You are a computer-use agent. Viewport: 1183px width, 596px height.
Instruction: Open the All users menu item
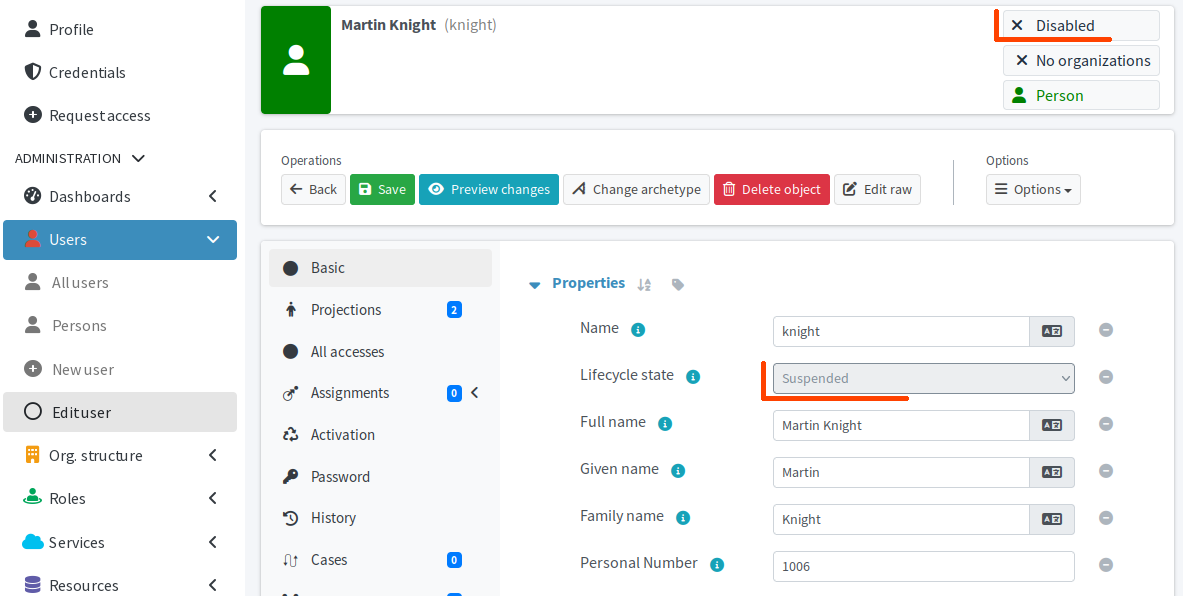pyautogui.click(x=80, y=283)
